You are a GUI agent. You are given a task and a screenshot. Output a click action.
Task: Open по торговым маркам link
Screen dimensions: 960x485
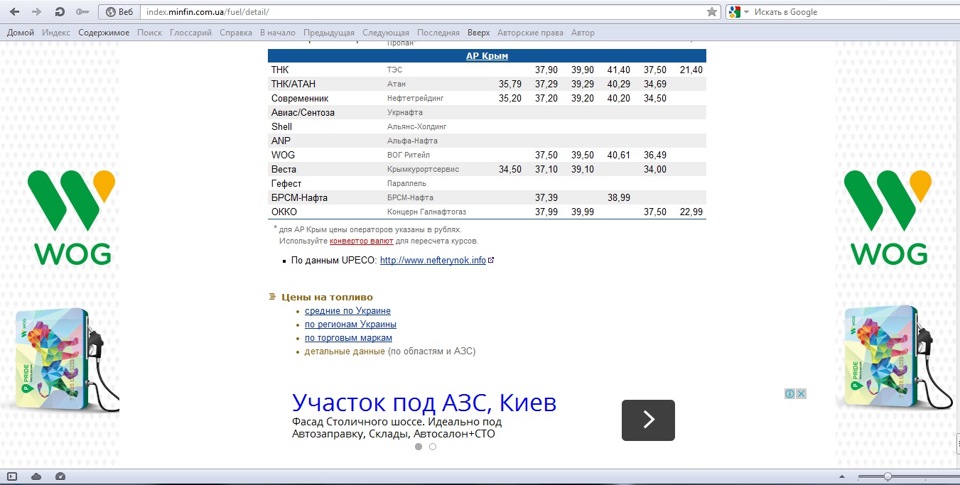click(x=348, y=338)
